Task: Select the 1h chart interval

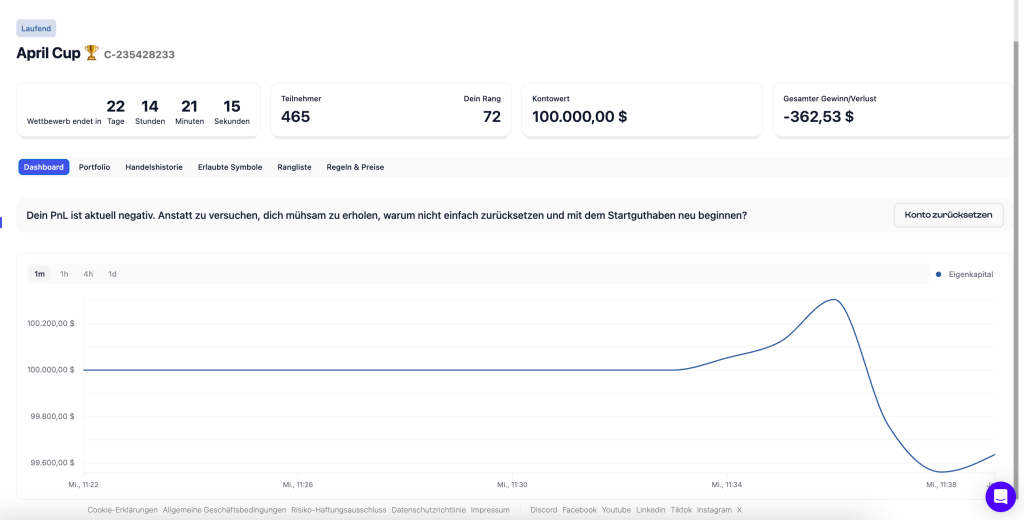Action: tap(64, 274)
